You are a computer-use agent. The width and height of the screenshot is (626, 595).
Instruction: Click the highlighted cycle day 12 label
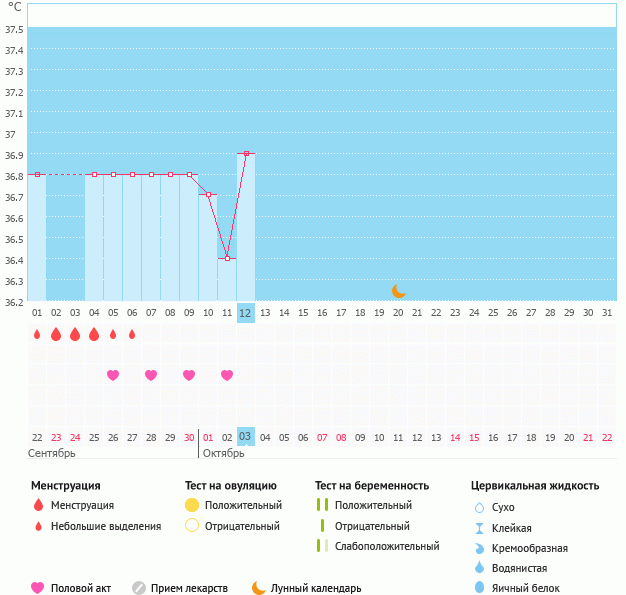[x=246, y=313]
